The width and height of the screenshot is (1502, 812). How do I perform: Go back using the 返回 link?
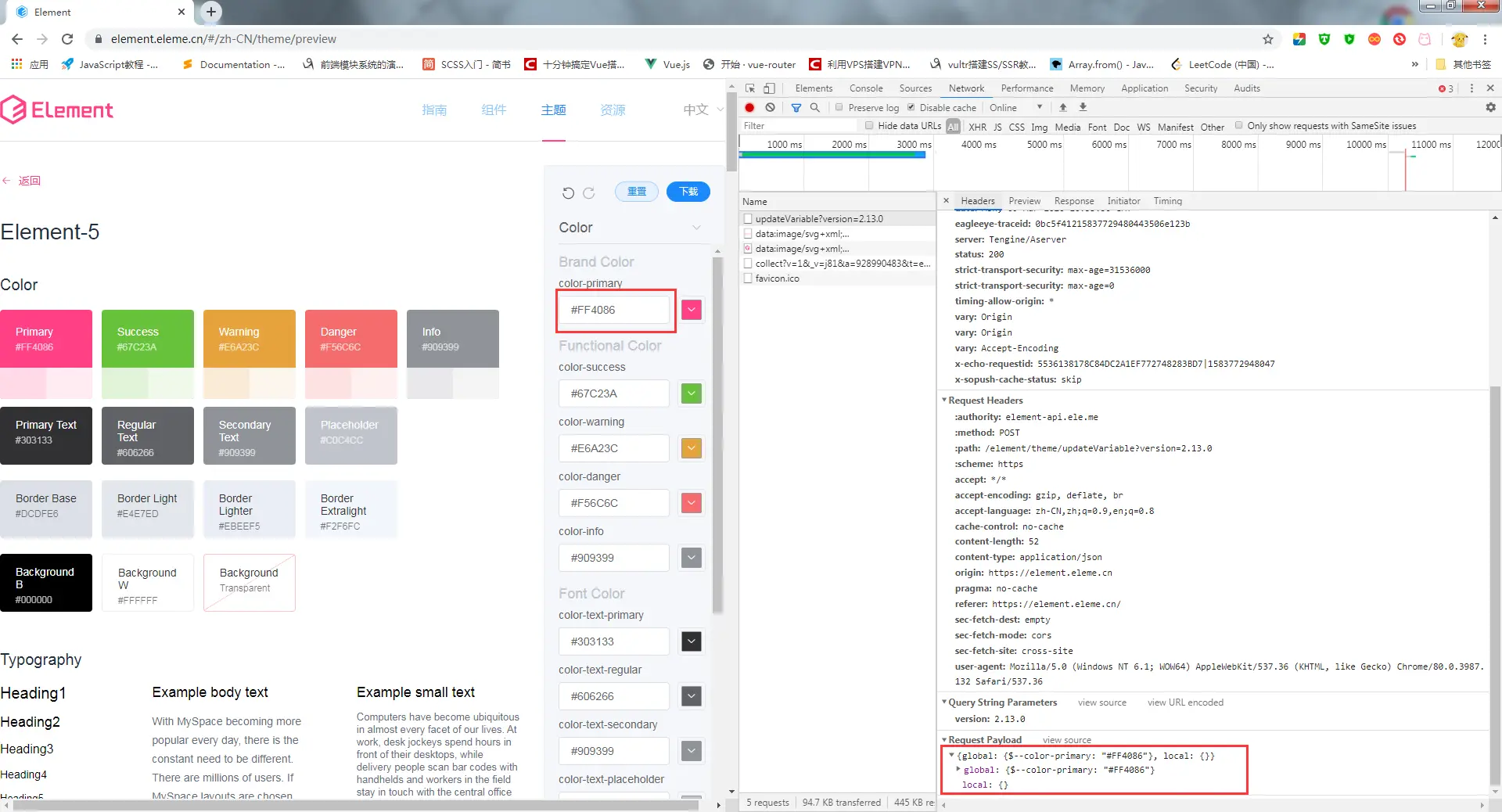click(x=21, y=181)
